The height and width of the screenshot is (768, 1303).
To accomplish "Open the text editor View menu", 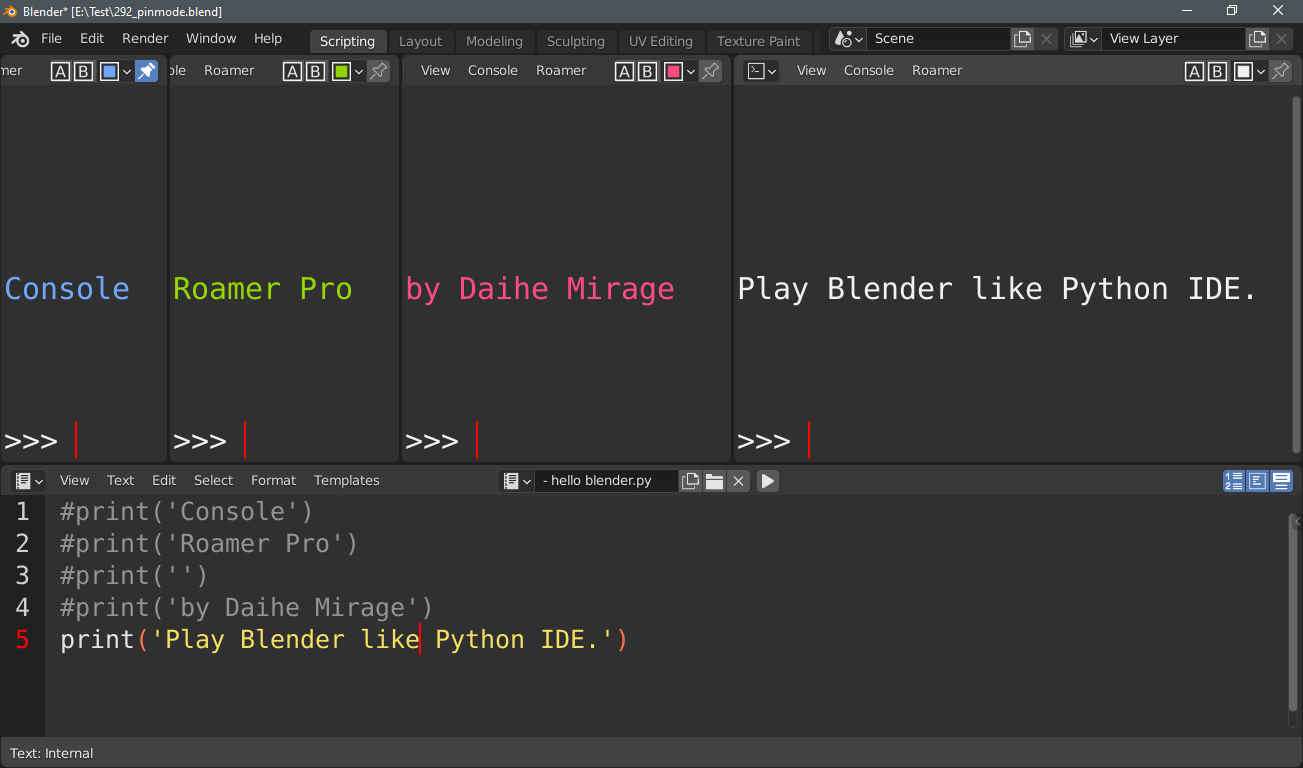I will [x=74, y=481].
